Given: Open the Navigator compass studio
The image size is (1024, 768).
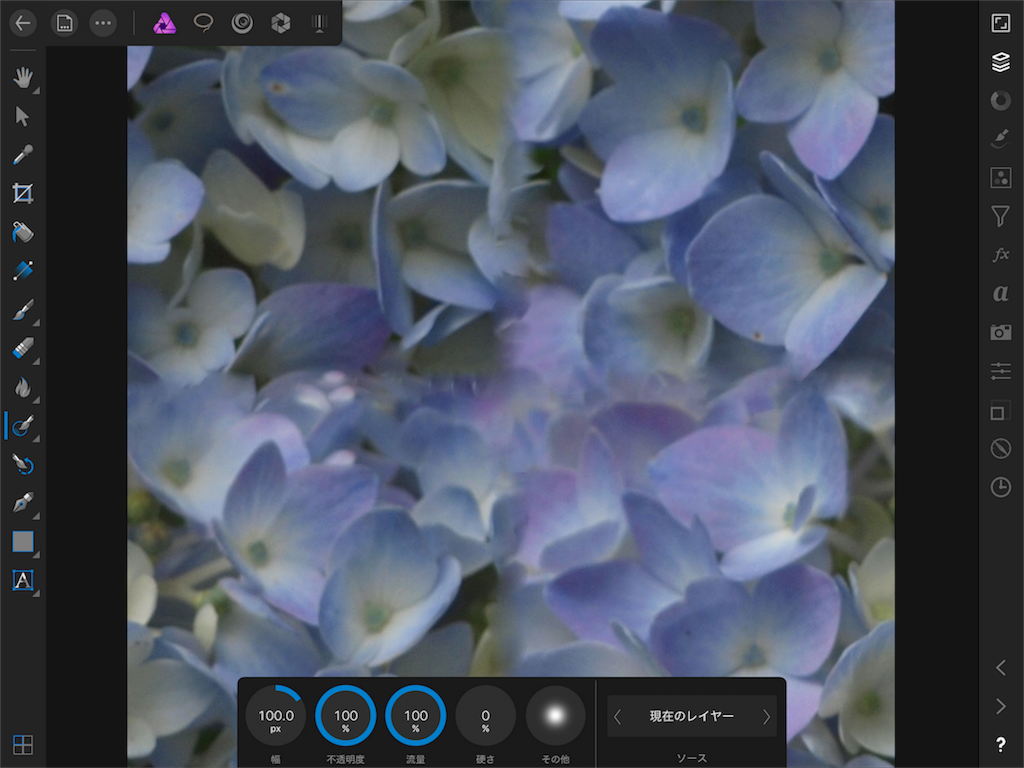Looking at the screenshot, I should (1000, 449).
